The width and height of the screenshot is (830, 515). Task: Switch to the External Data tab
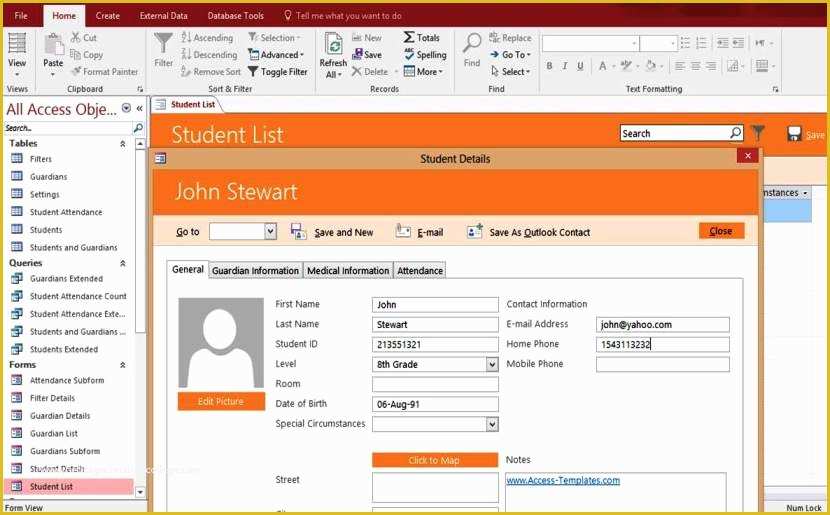164,16
